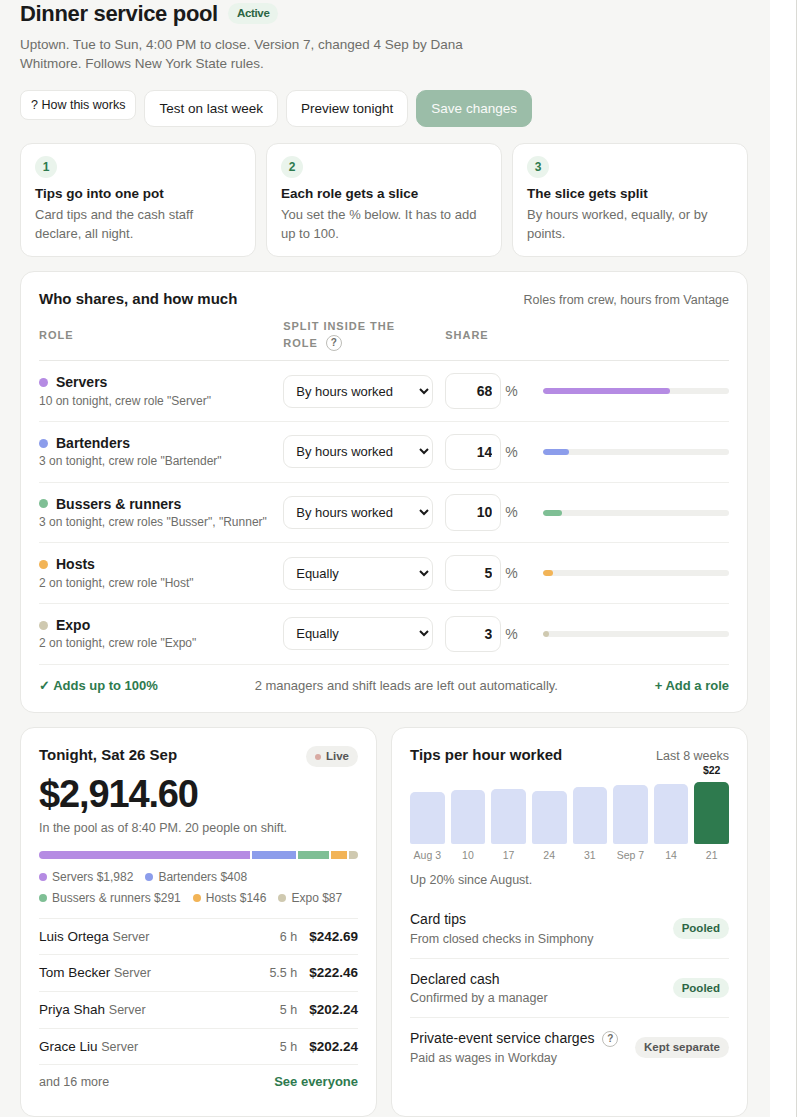Click Tom Becker Server row
The image size is (797, 1117).
198,973
